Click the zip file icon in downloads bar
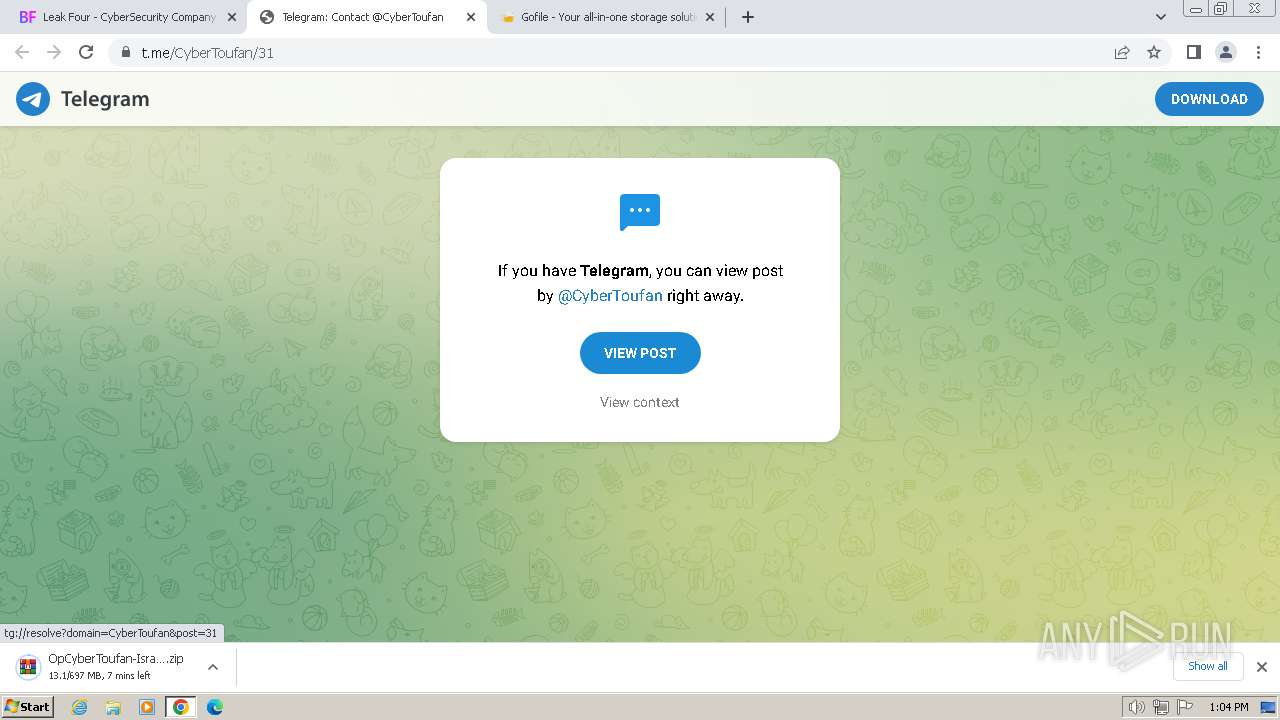Viewport: 1280px width, 720px height. 29,666
